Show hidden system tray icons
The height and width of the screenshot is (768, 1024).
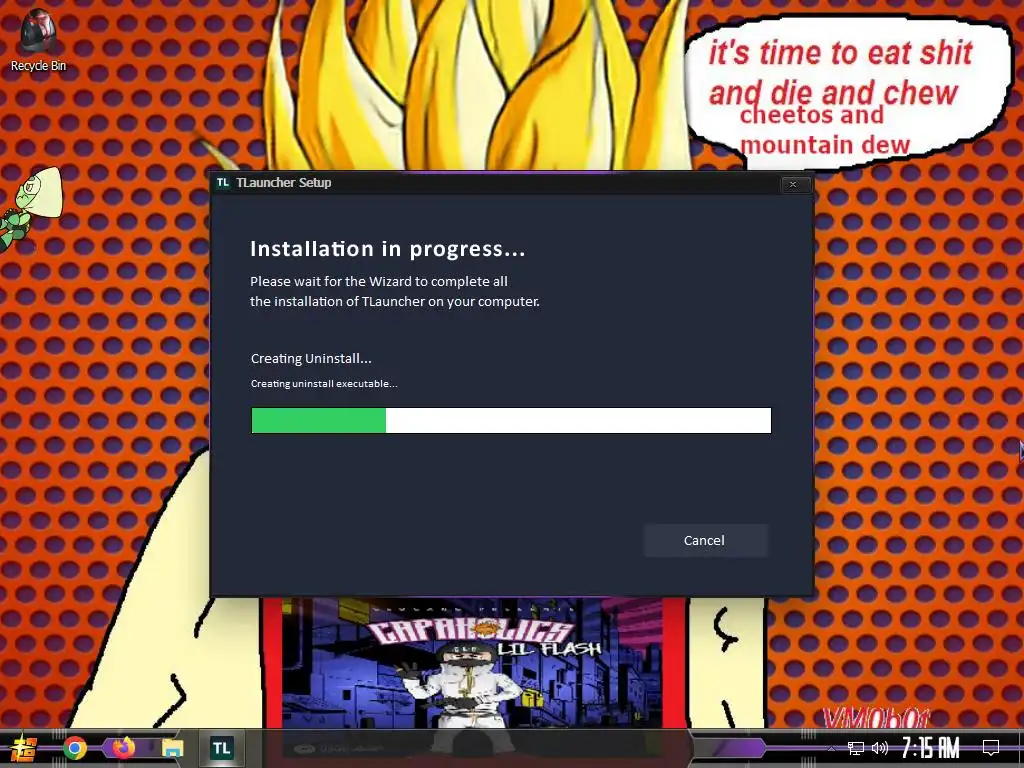tap(831, 748)
